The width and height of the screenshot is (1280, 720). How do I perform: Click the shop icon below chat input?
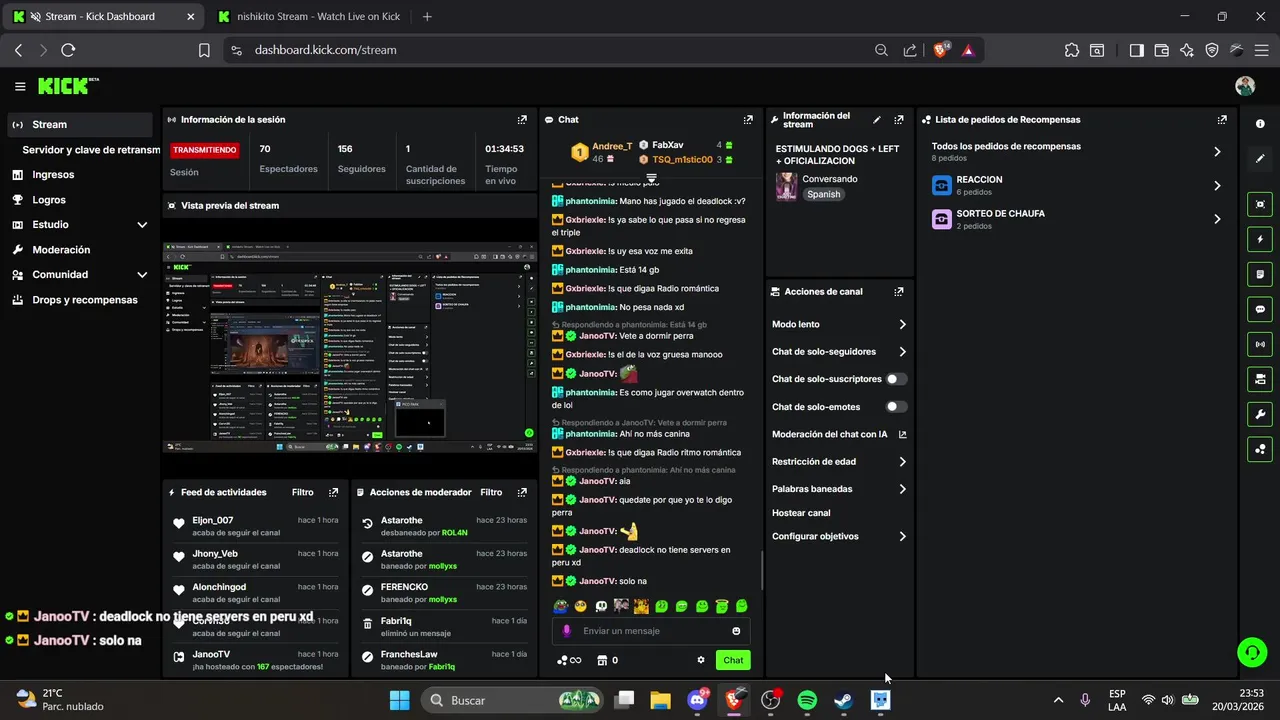[602, 660]
